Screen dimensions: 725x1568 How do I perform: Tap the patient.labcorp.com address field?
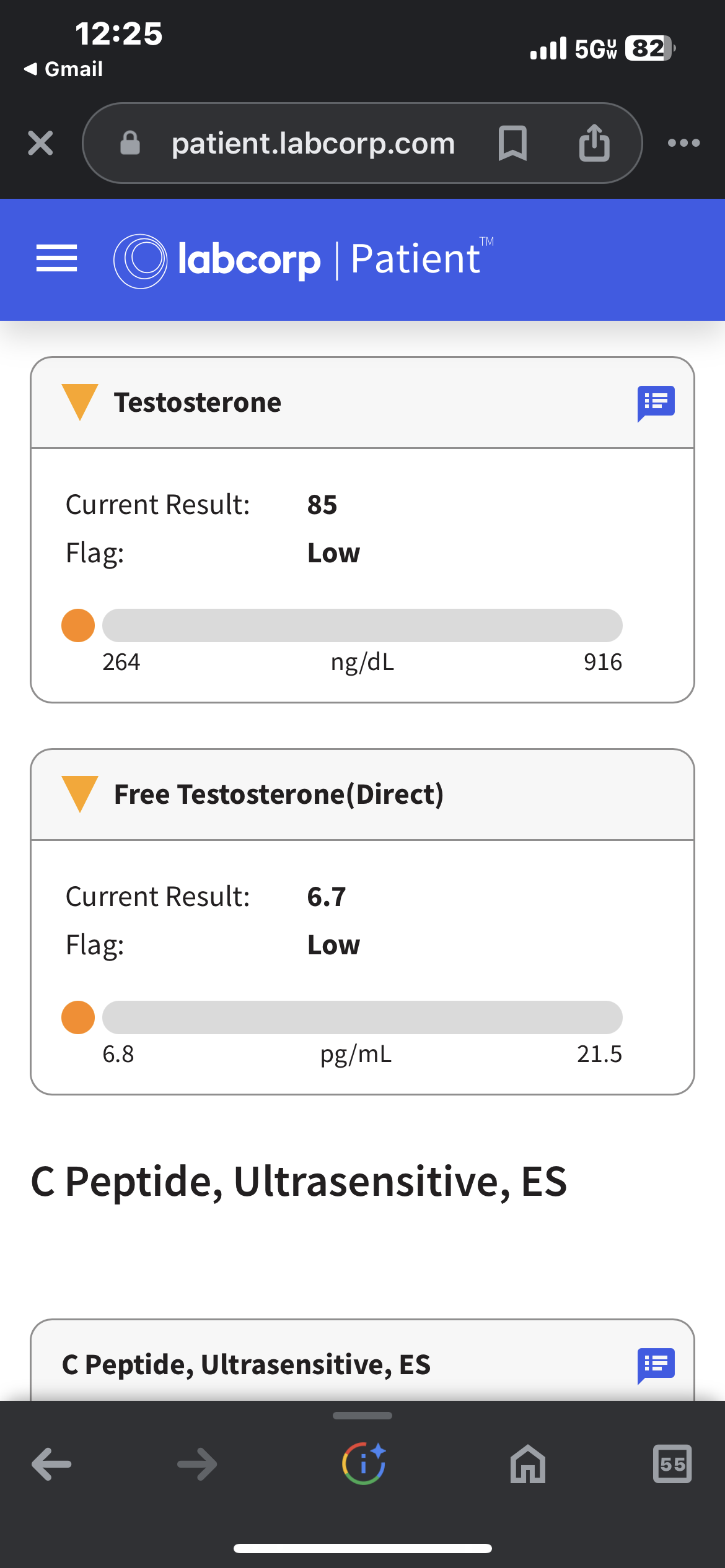tap(313, 143)
